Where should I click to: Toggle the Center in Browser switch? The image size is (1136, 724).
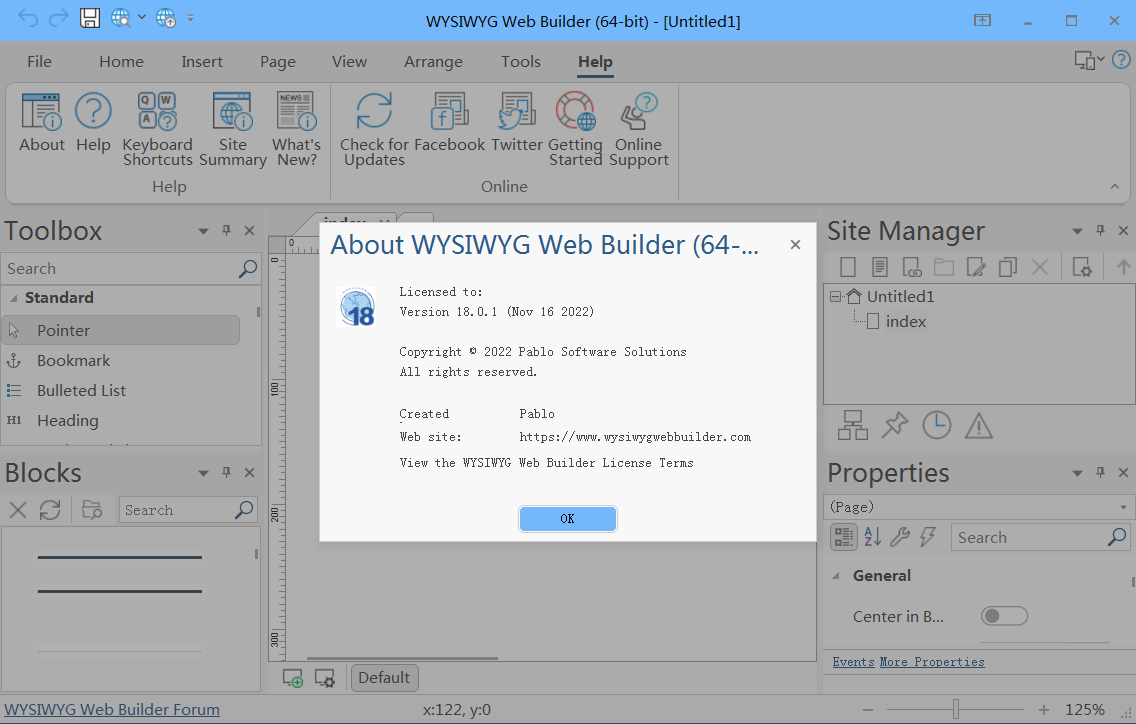(x=1004, y=616)
